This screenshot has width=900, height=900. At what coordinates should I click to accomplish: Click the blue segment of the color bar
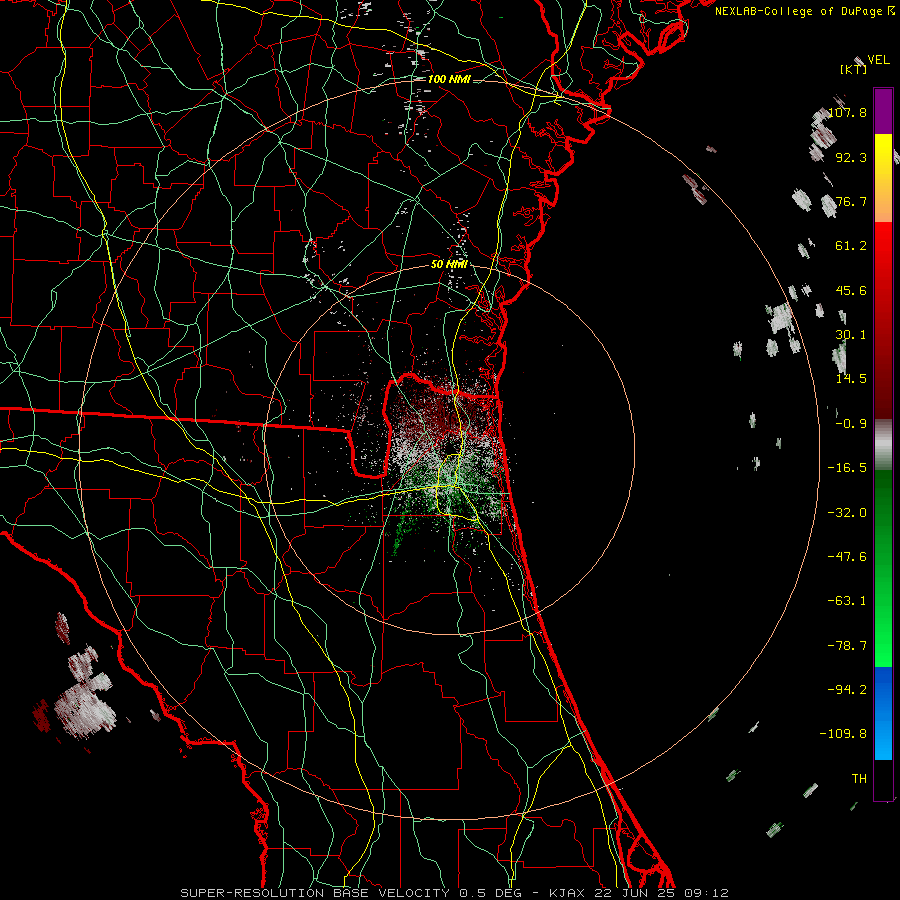883,713
